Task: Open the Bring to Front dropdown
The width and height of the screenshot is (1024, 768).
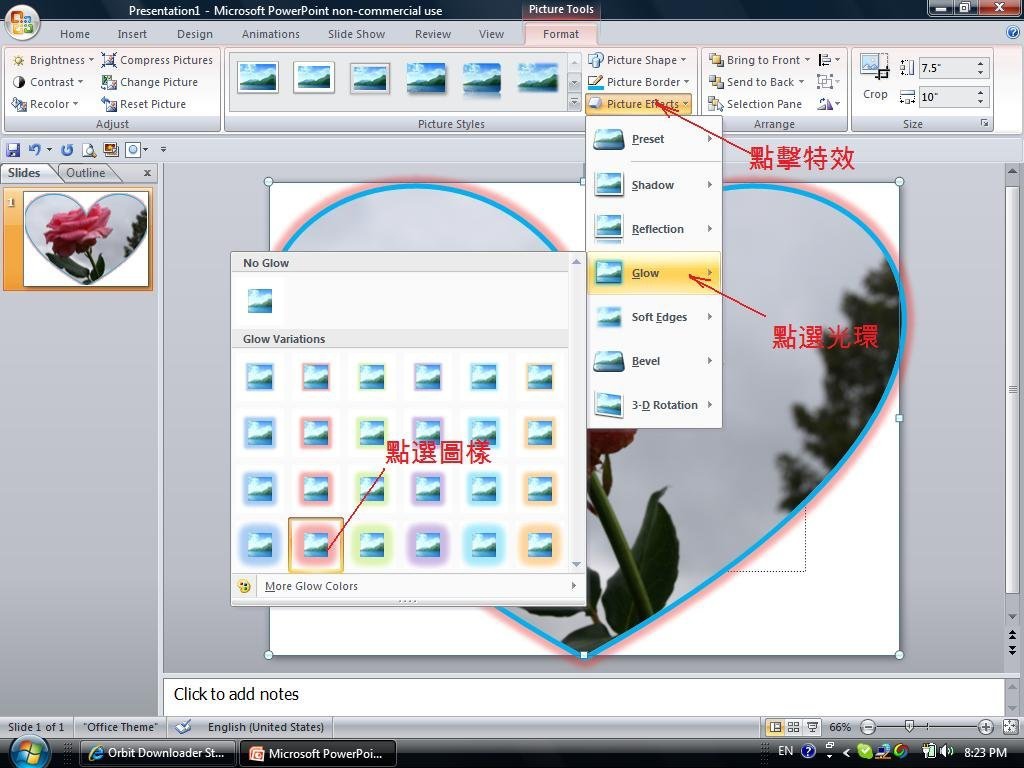Action: click(759, 60)
